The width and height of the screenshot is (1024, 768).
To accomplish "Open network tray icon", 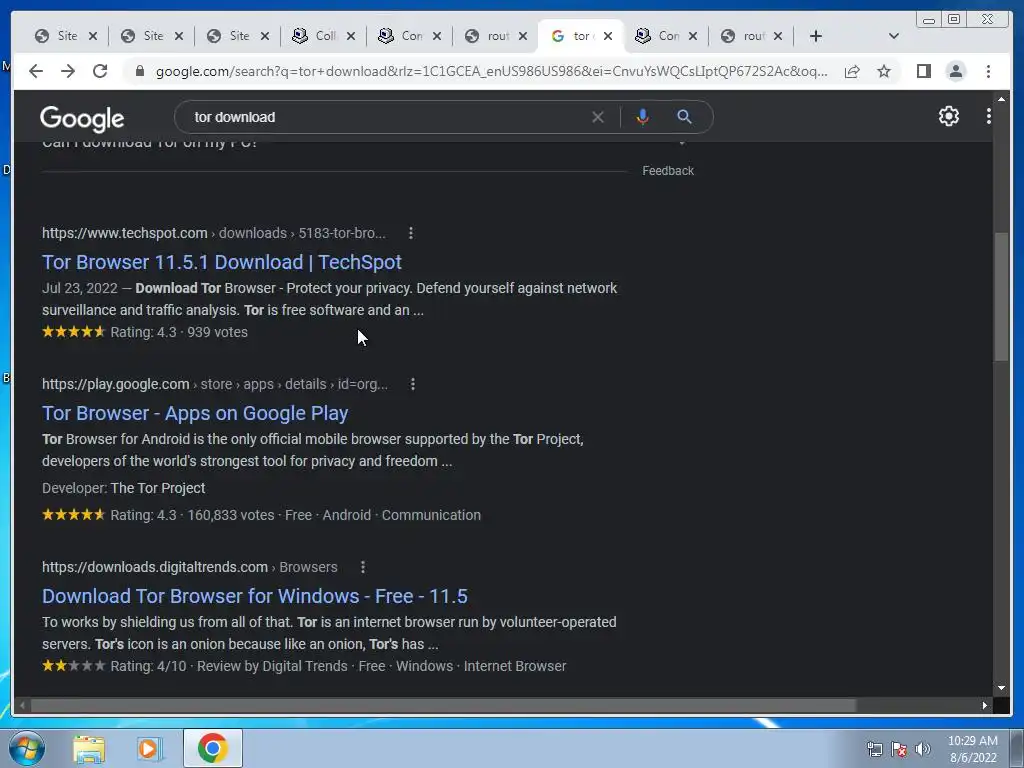I will [874, 749].
